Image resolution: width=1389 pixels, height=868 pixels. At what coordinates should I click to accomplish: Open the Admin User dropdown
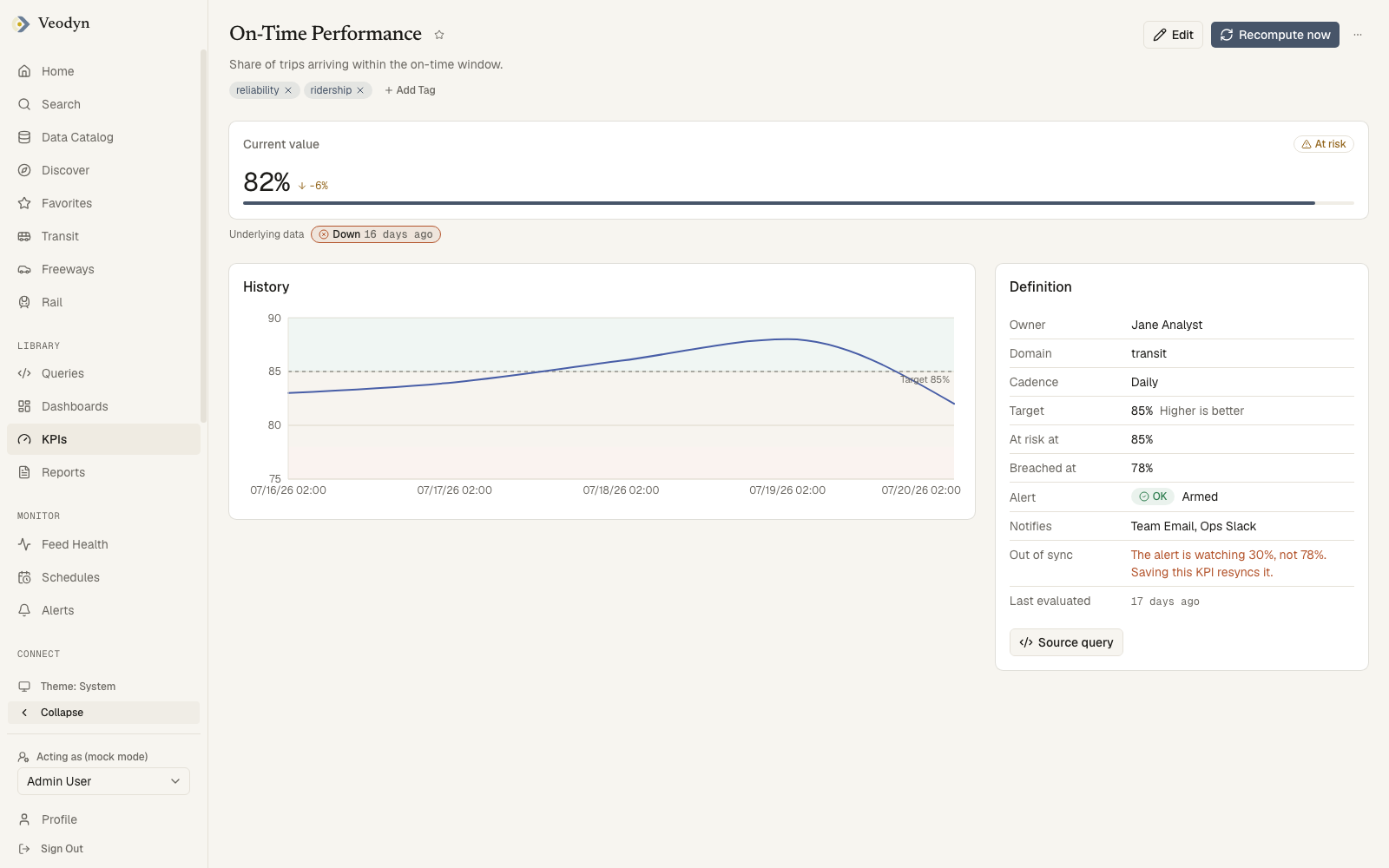103,781
